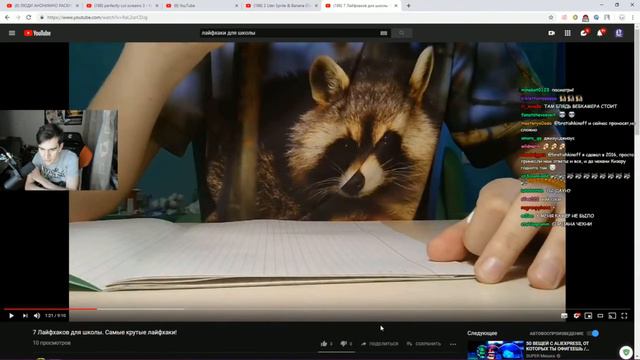Viewport: 640px width, 360px height.
Task: Toggle subtitles in the player
Action: [x=564, y=316]
